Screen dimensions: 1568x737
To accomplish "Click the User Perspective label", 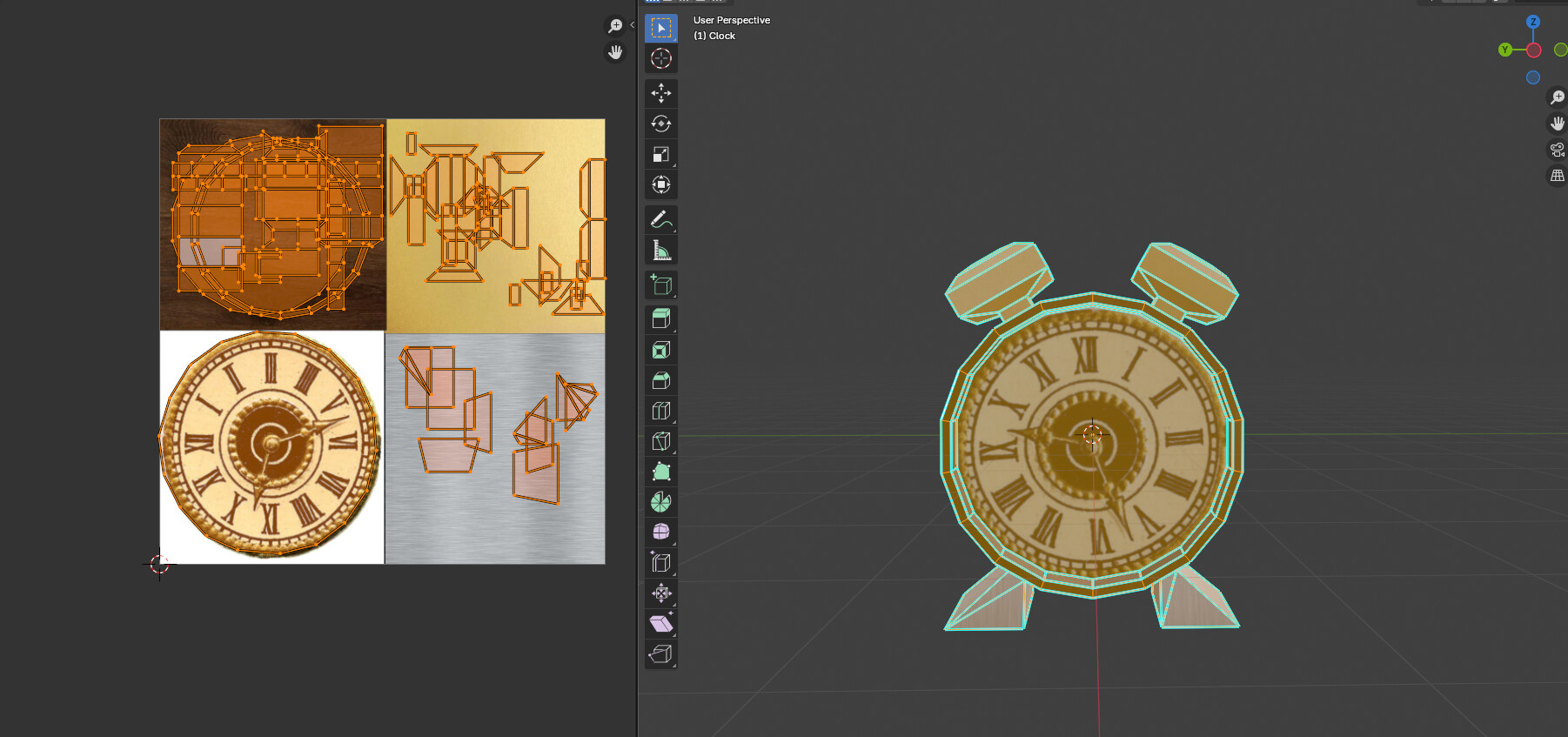I will click(x=732, y=20).
